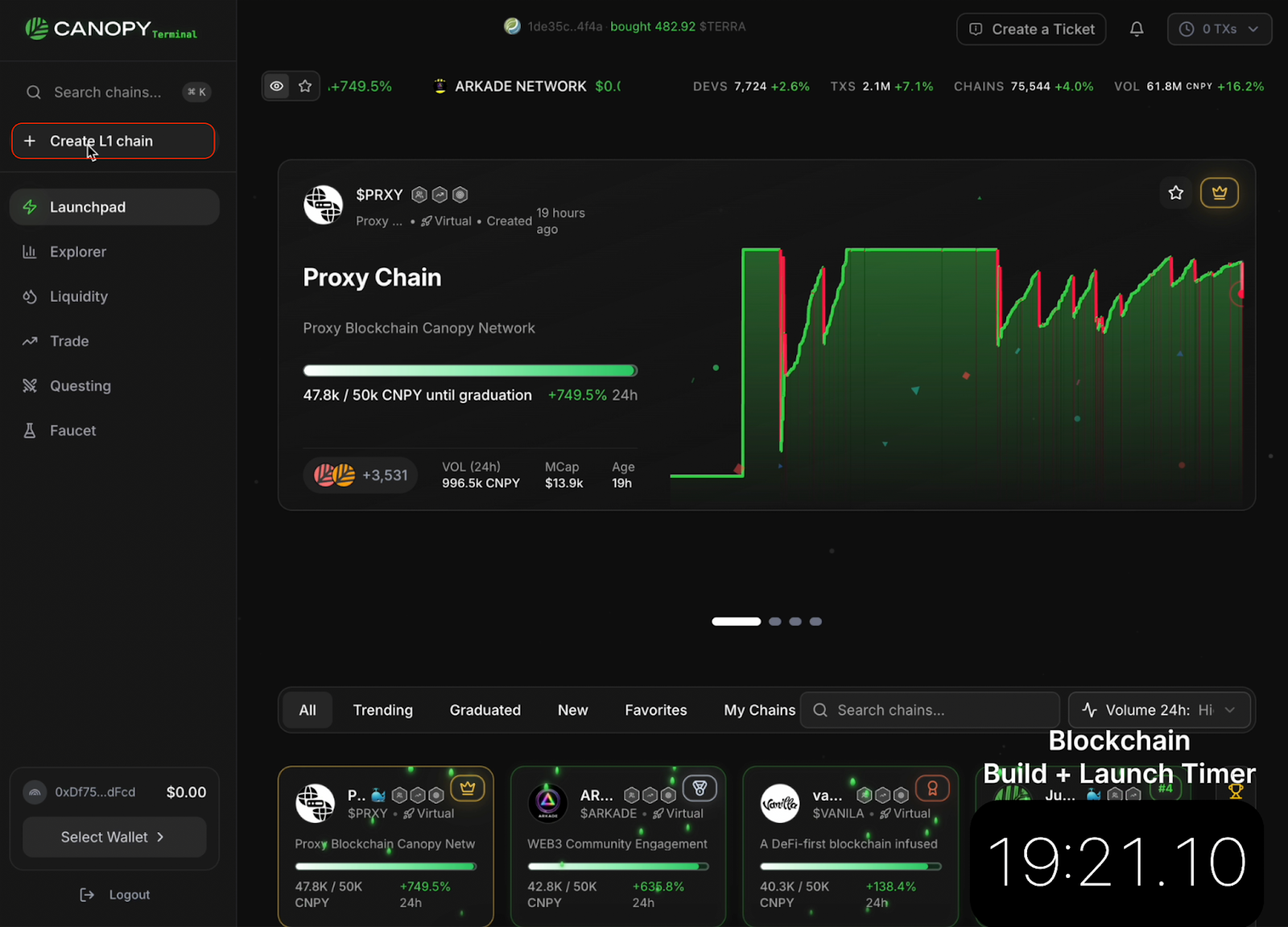1288x927 pixels.
Task: Click the Proxy Chain title
Action: (372, 278)
